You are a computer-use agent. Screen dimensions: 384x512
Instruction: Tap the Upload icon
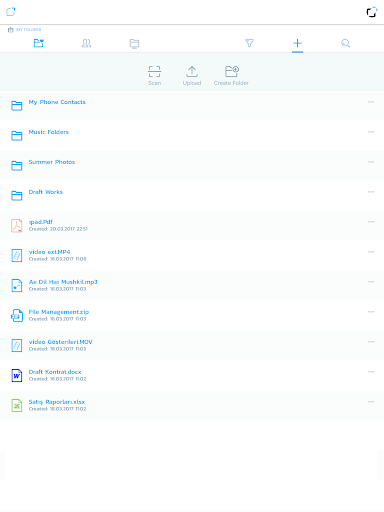(192, 75)
